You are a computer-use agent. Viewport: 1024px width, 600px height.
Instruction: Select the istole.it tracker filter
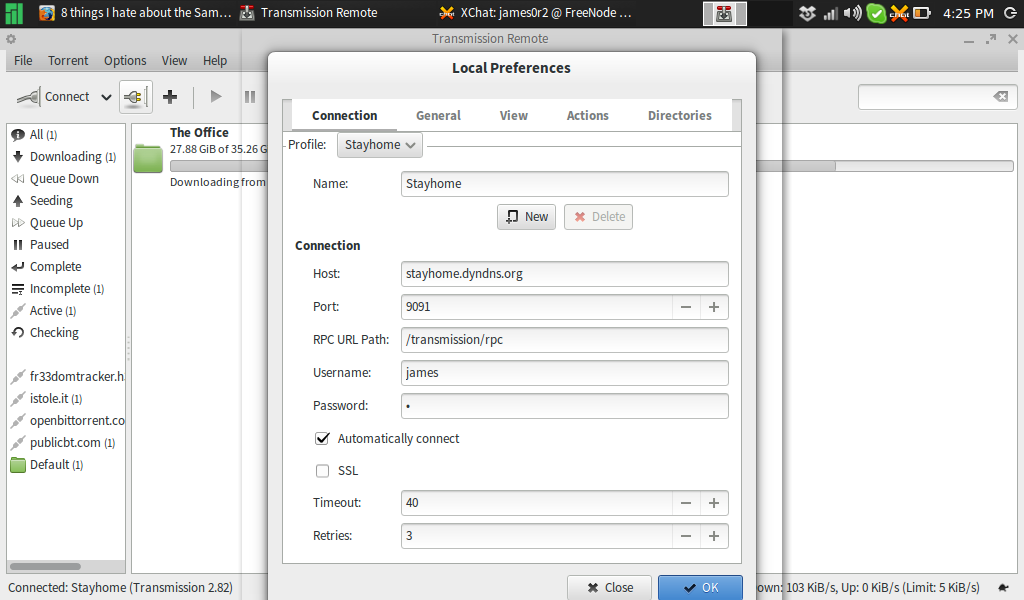click(x=46, y=399)
